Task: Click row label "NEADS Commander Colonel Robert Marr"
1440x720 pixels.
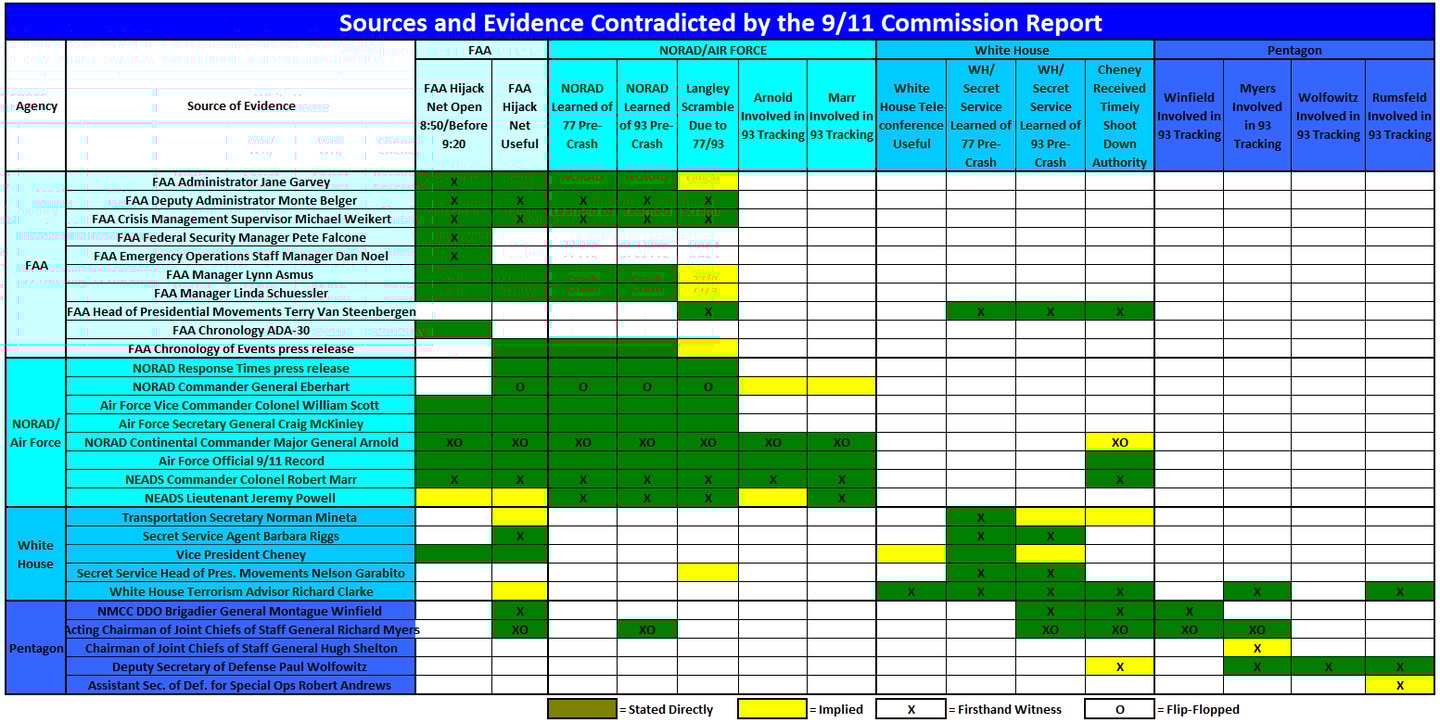Action: coord(241,479)
